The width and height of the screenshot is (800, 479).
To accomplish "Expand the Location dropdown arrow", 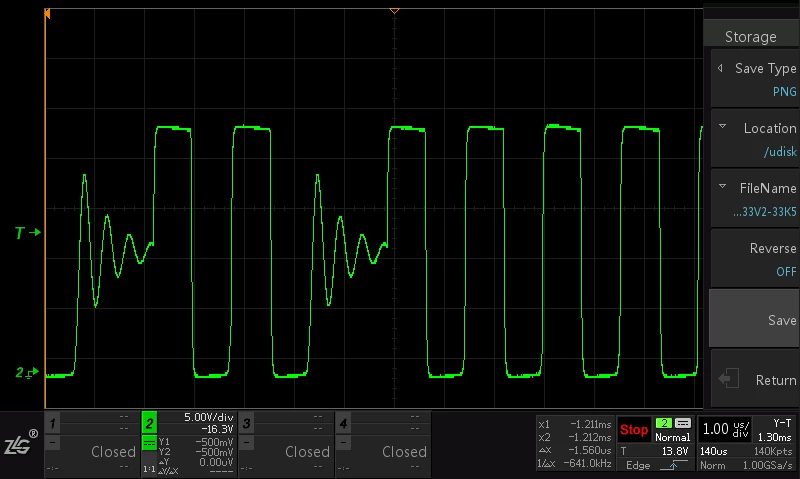I will pos(722,127).
